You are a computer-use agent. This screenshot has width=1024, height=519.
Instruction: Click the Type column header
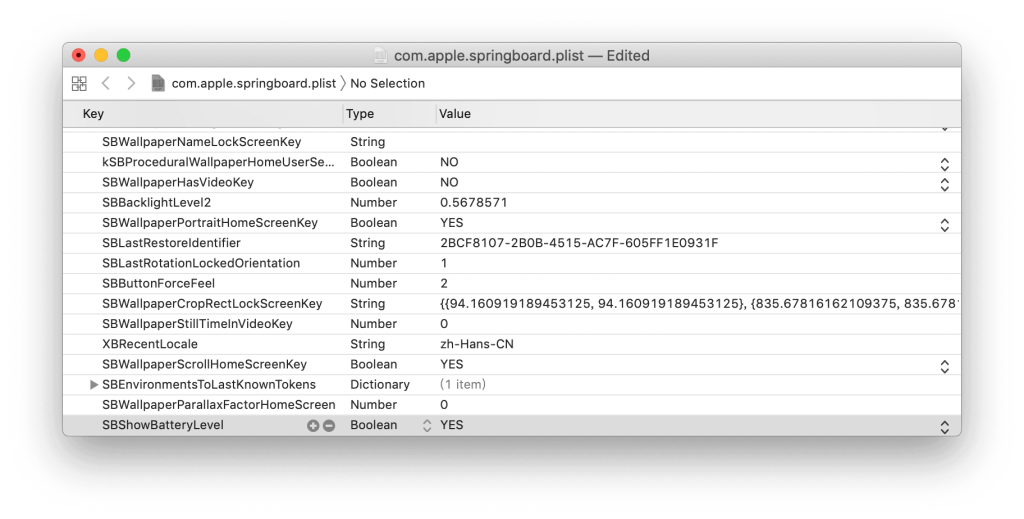360,114
